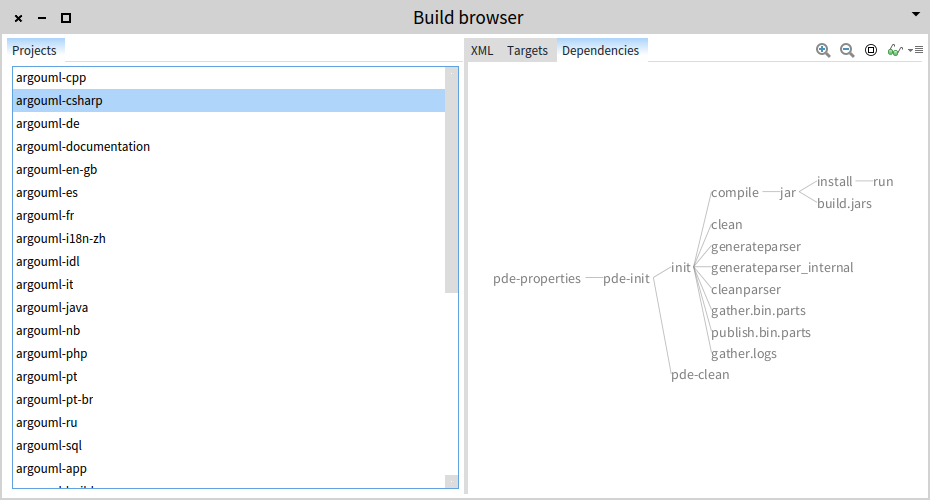Viewport: 930px width, 500px height.
Task: Click the scrollbar down arrow in projects list
Action: coord(451,482)
